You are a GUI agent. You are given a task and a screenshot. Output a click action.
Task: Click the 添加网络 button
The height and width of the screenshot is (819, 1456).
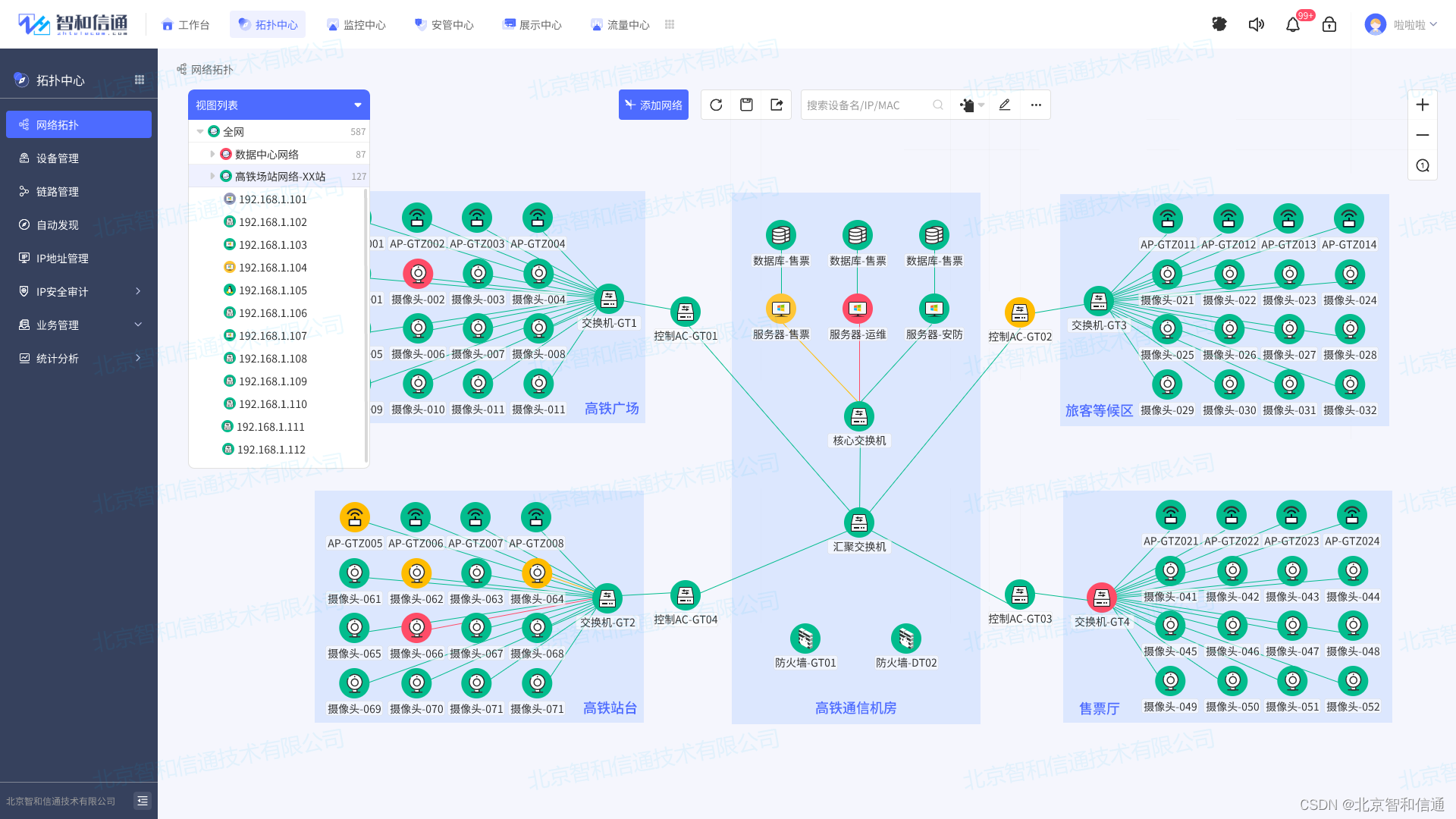[653, 105]
